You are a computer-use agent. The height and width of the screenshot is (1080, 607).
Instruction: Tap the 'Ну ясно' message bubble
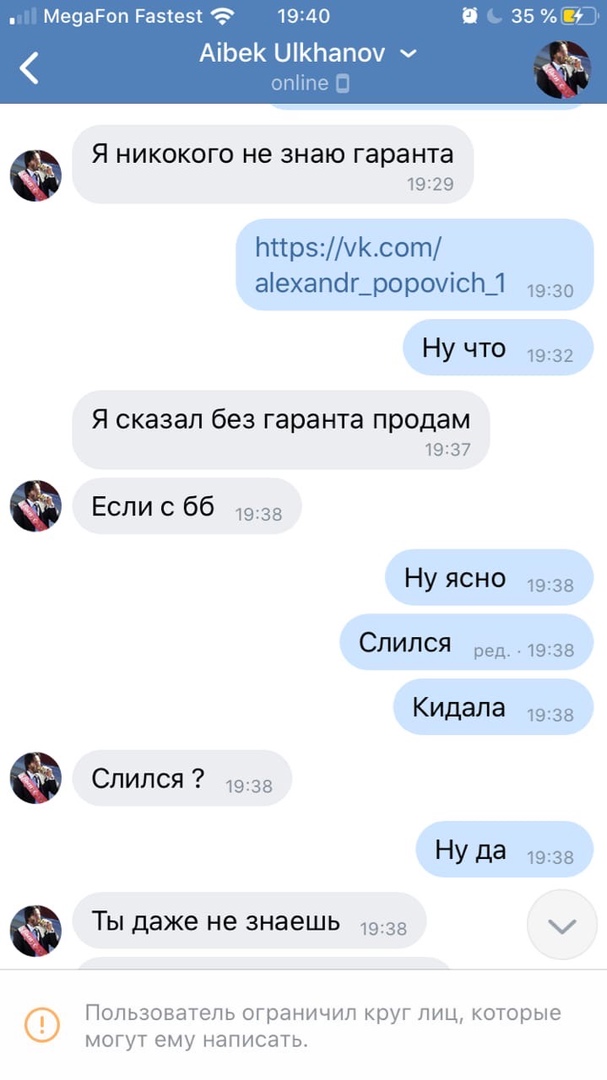pyautogui.click(x=489, y=578)
